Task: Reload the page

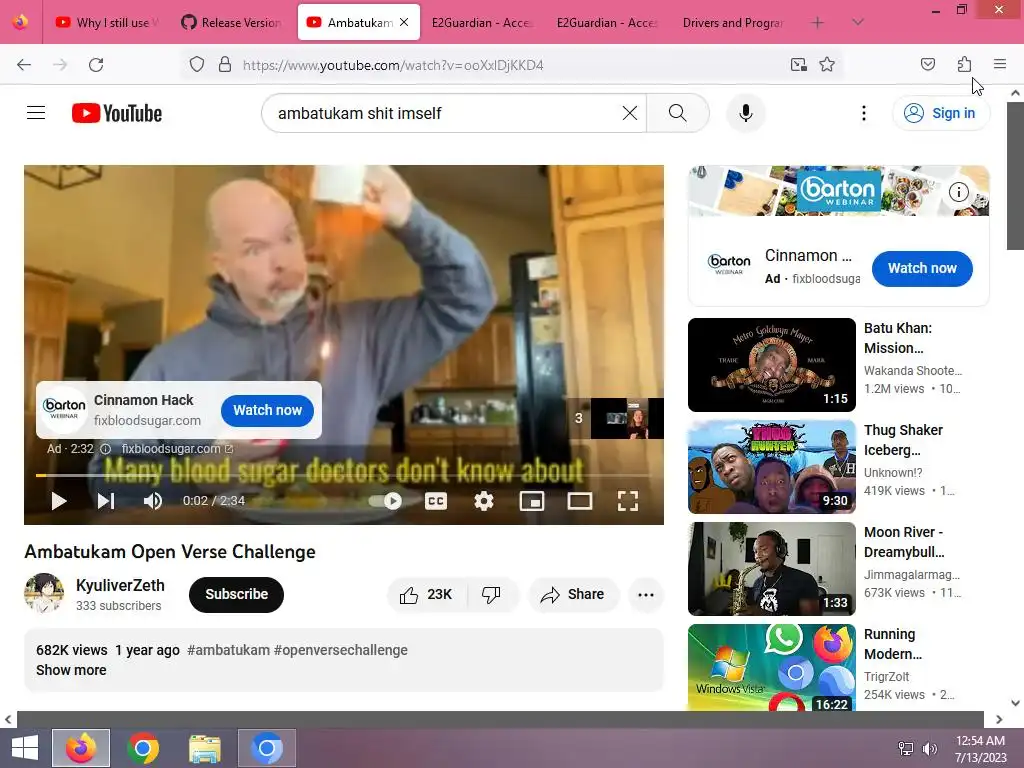Action: (96, 65)
